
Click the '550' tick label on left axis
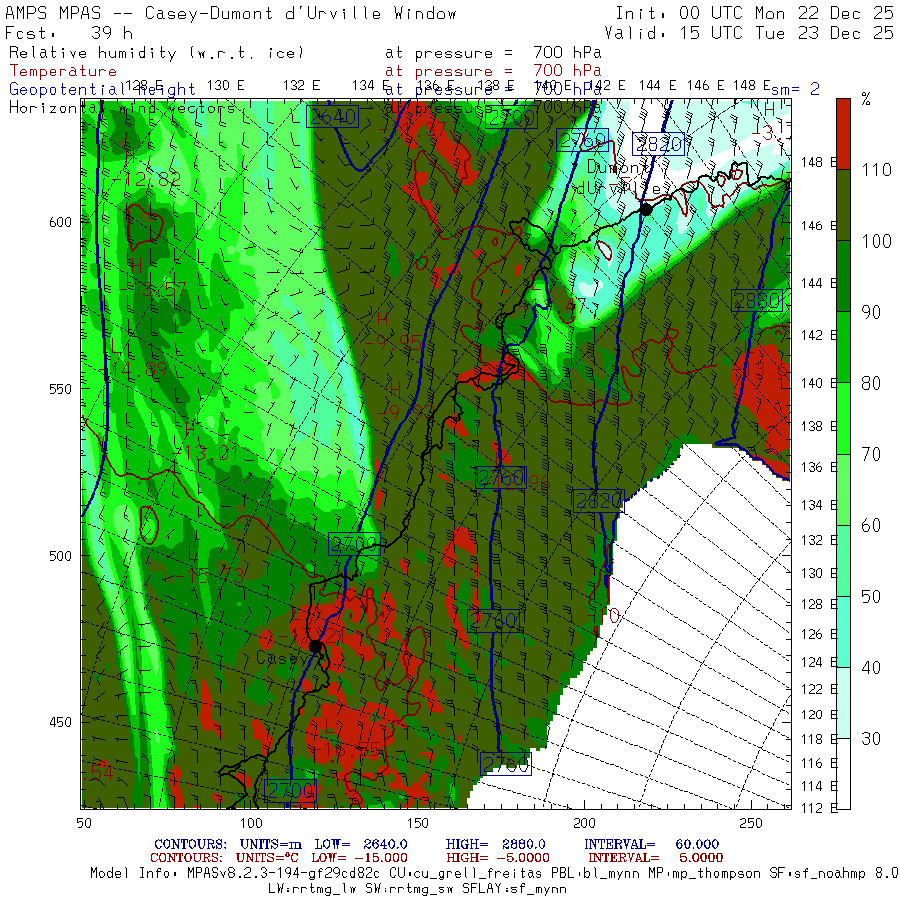click(60, 389)
